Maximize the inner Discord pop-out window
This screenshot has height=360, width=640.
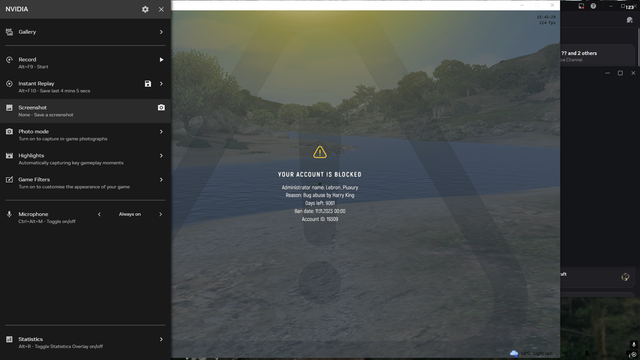[620, 73]
